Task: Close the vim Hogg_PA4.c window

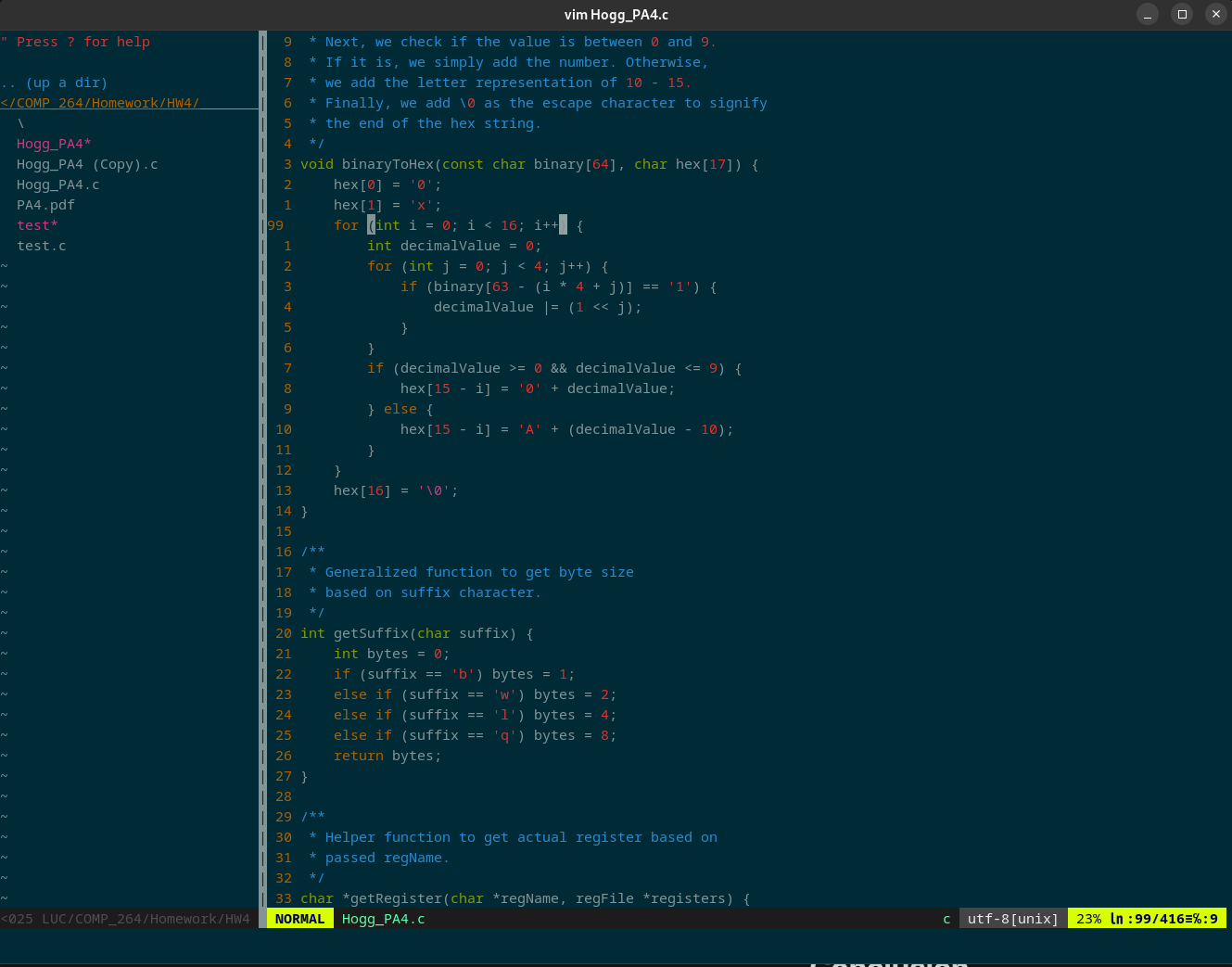Action: point(1216,14)
